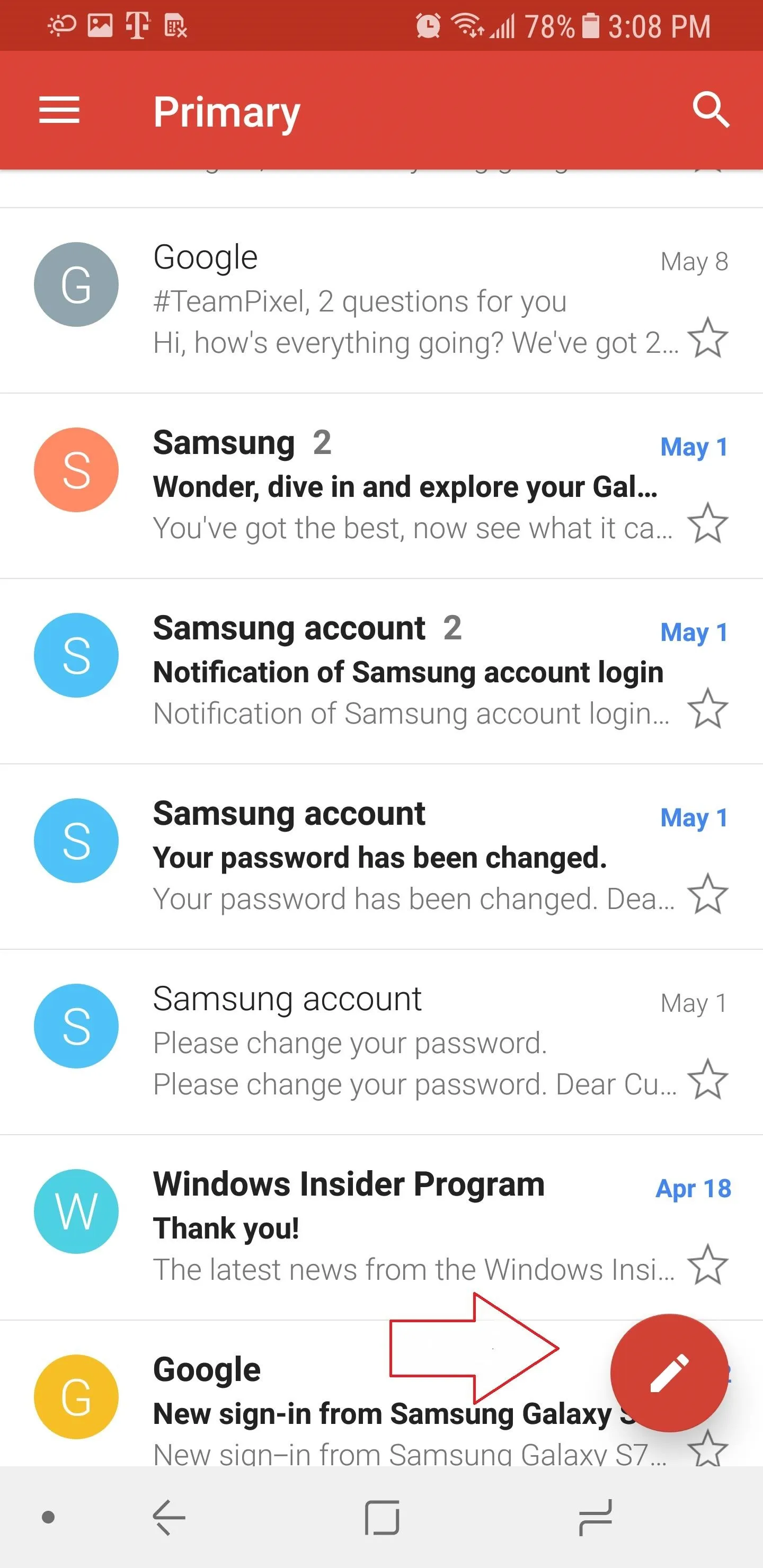Compose a new email with pencil button
The height and width of the screenshot is (1568, 763).
click(x=669, y=1373)
